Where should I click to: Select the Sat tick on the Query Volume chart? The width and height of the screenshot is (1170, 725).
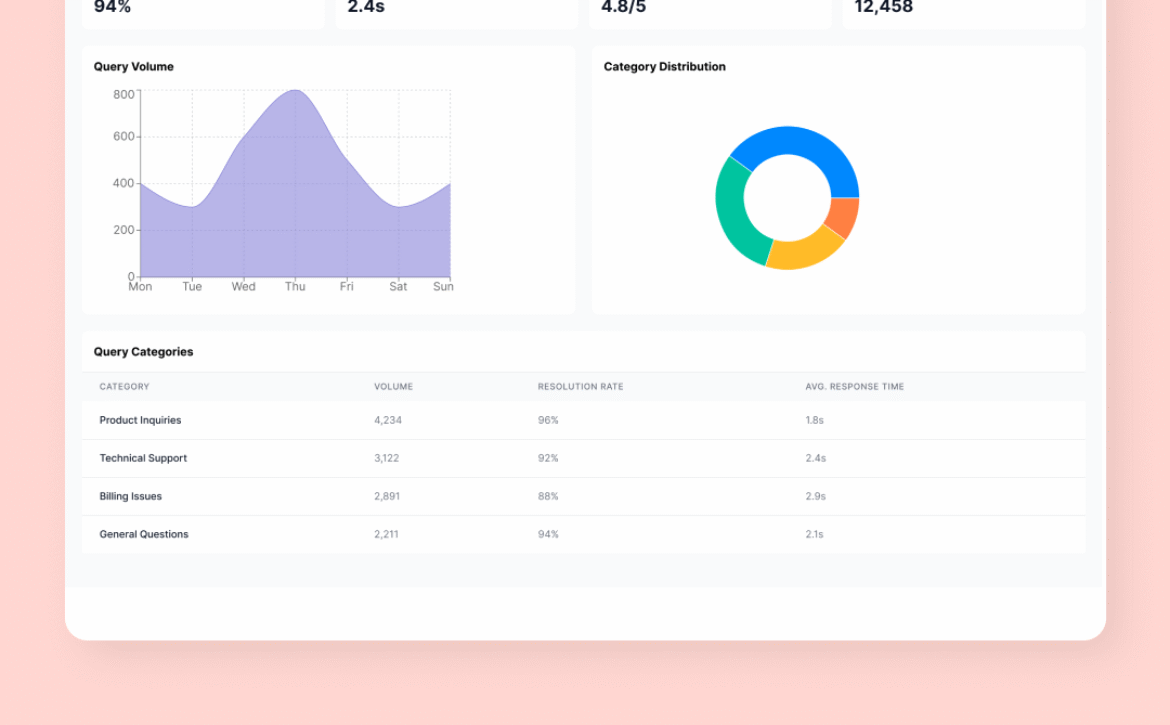pos(398,287)
